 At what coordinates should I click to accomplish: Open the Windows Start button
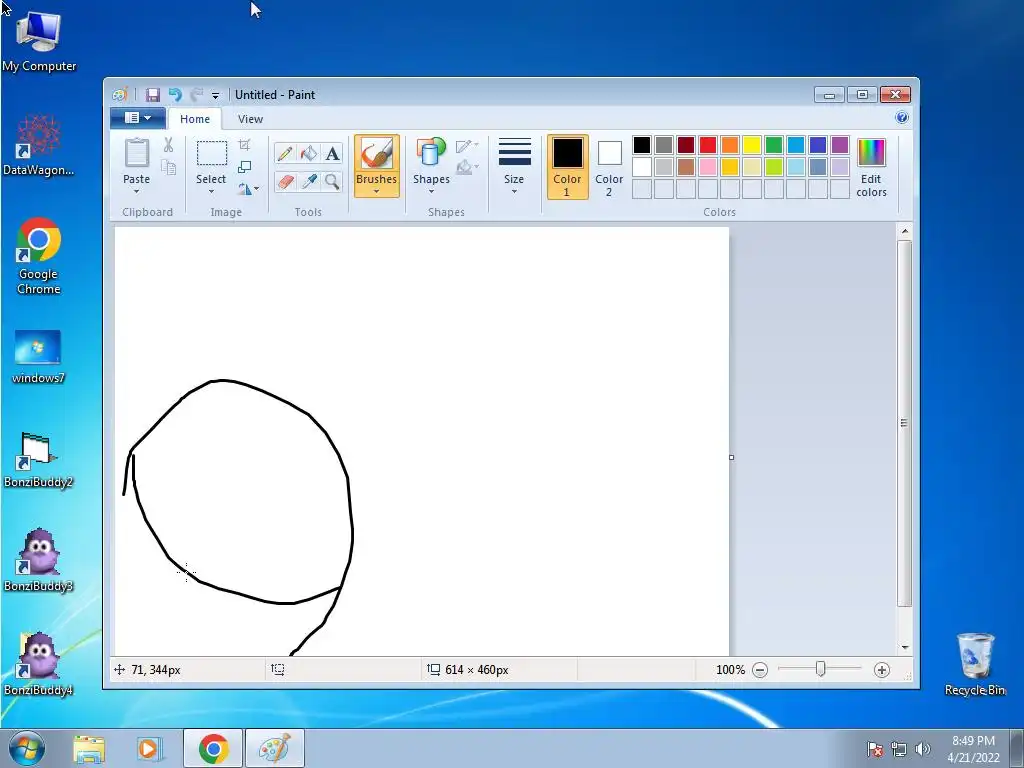pyautogui.click(x=27, y=748)
